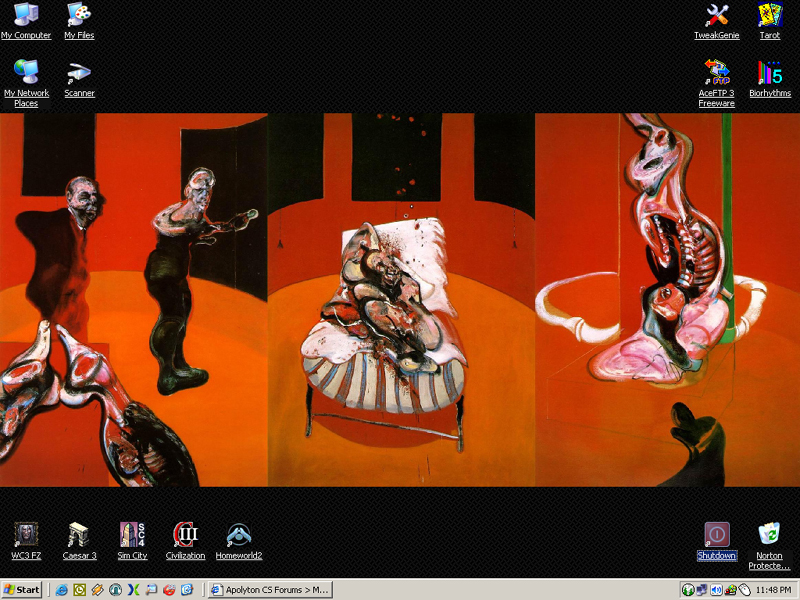Click the 11:48 PM system clock
800x600 pixels.
773,590
